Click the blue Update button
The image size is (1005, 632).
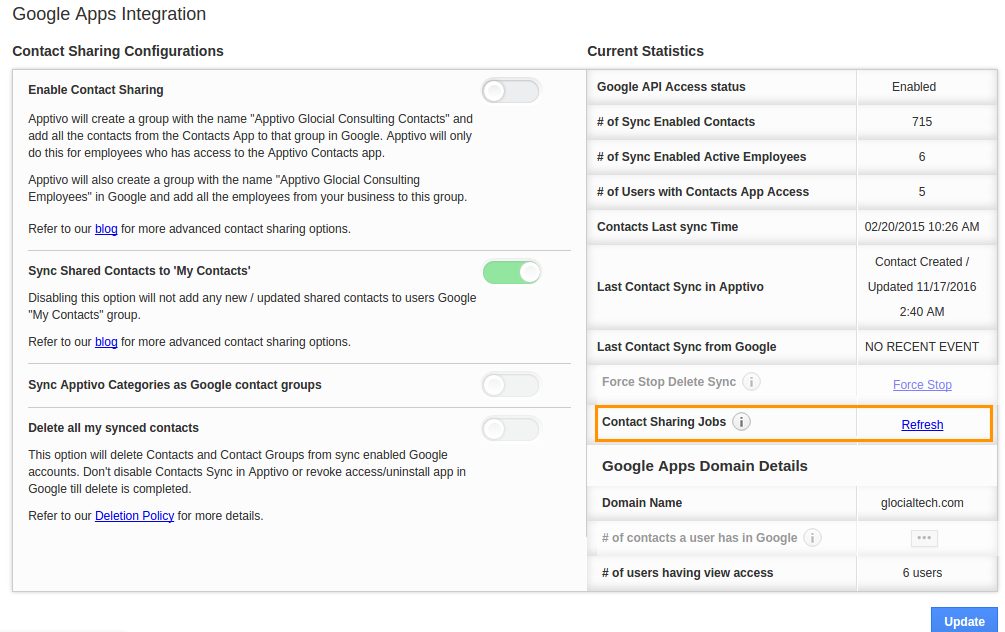(964, 620)
